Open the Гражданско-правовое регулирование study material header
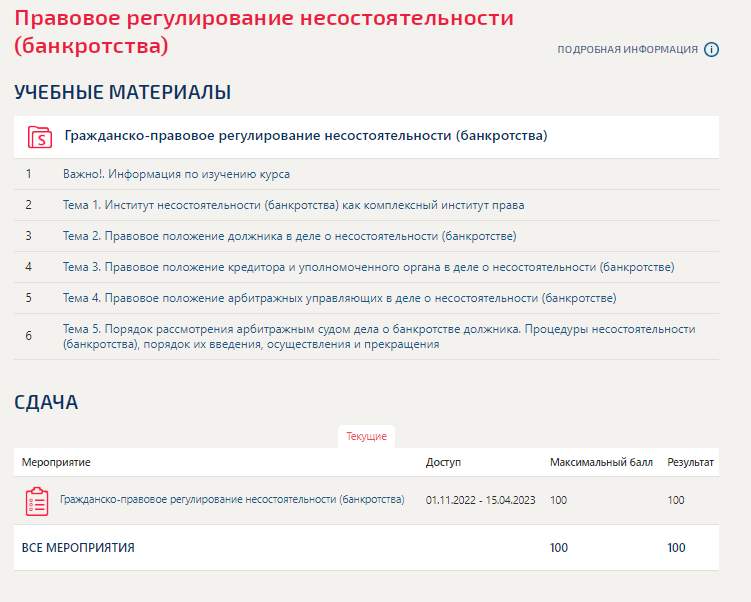The width and height of the screenshot is (751, 602). pos(305,136)
